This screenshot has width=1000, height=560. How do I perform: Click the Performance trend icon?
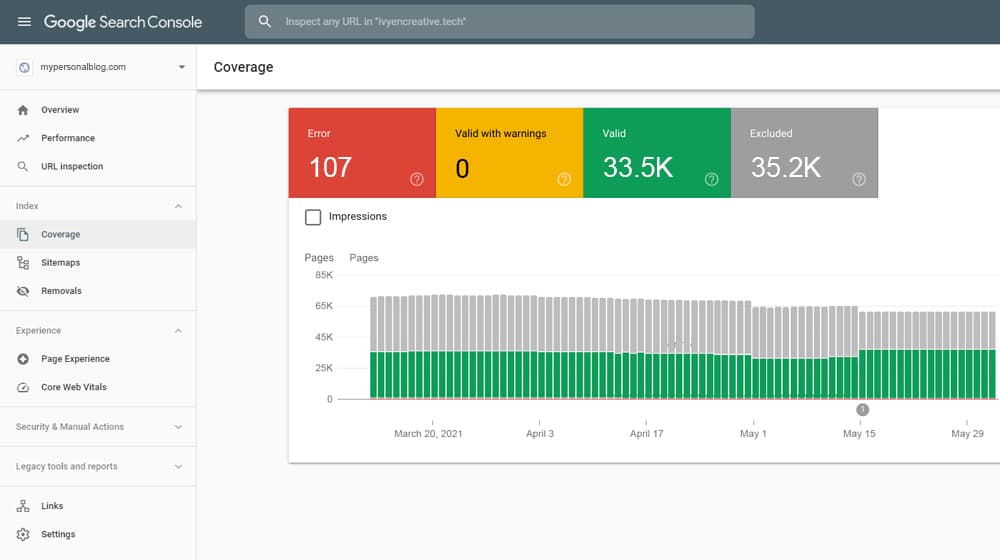coord(23,138)
